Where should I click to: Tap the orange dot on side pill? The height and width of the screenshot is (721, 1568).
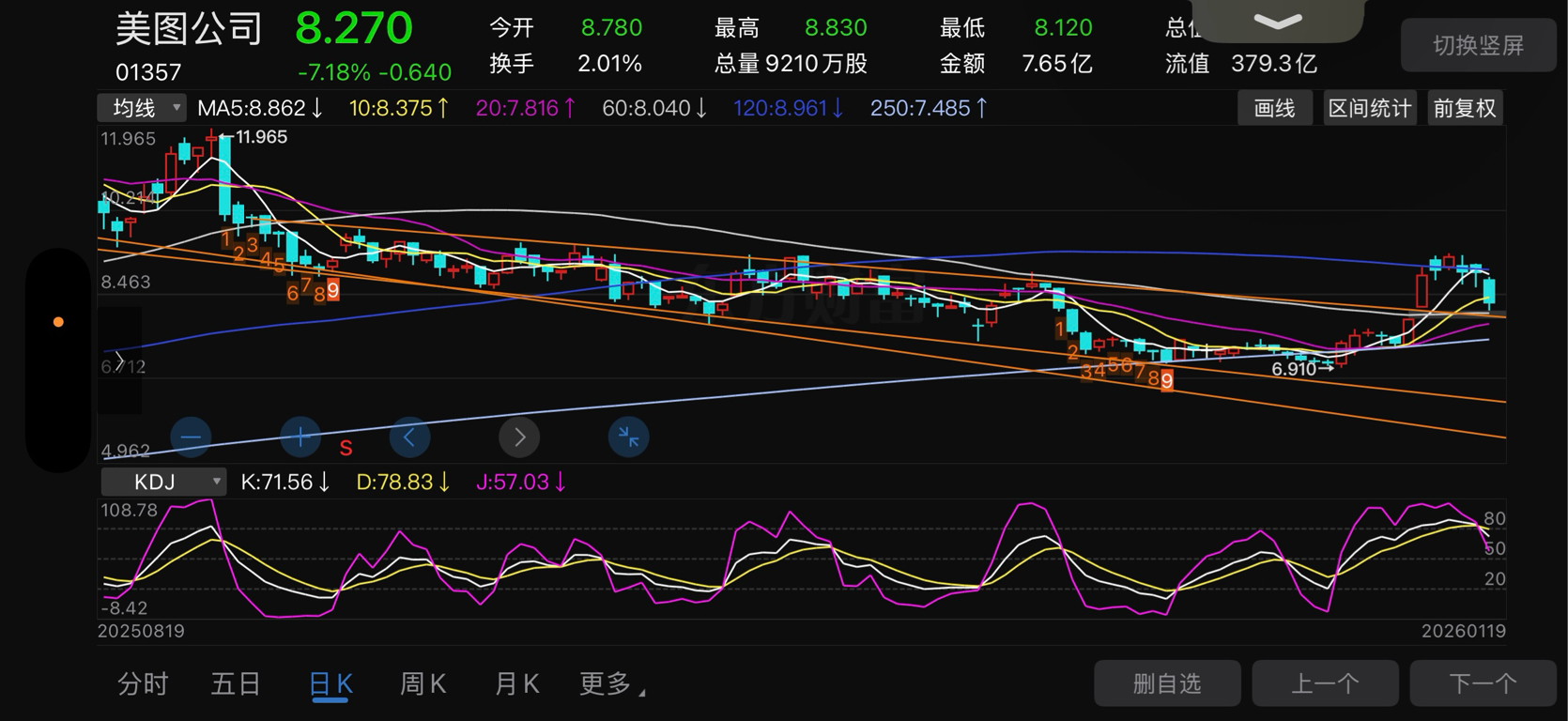tap(58, 322)
